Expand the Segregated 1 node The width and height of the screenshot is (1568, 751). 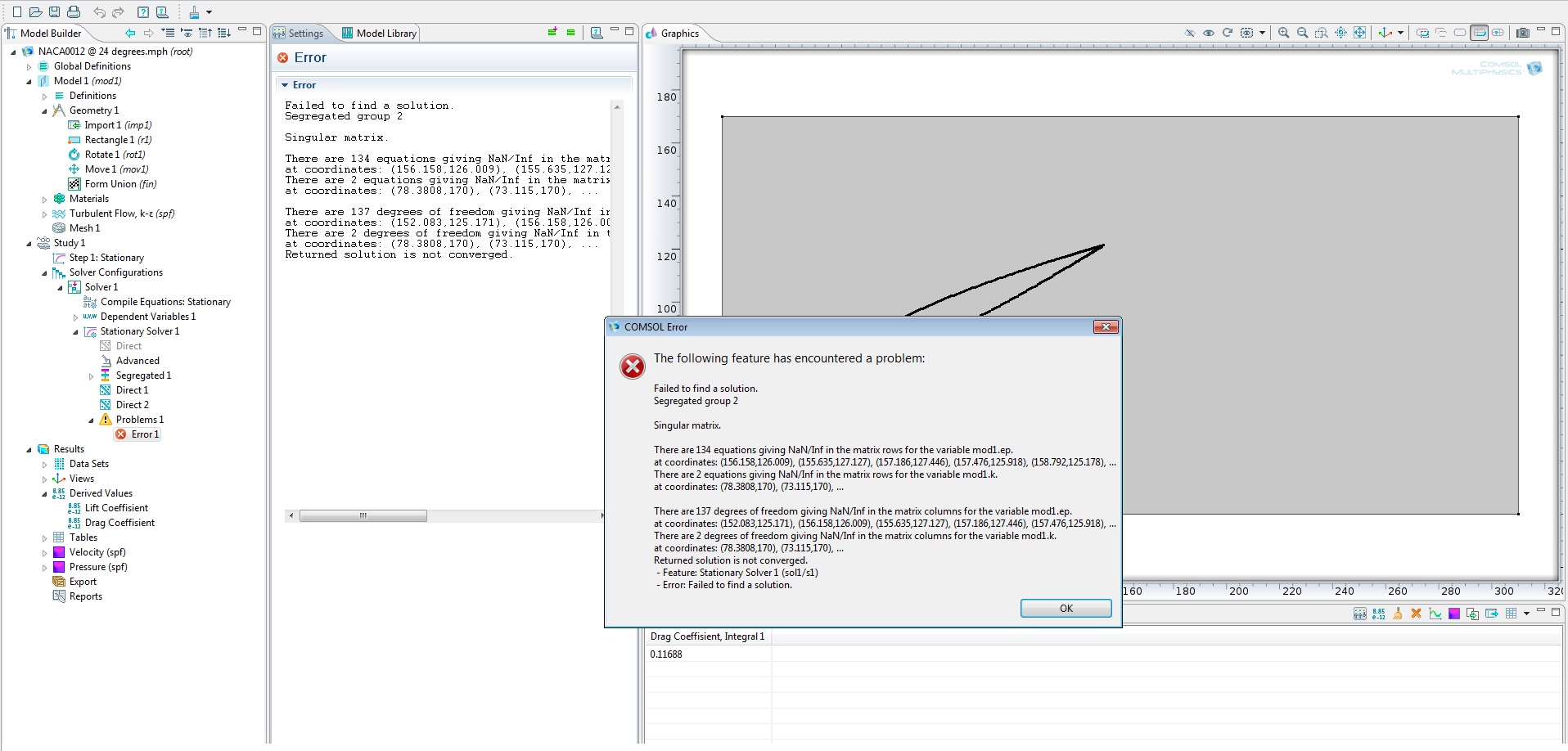pyautogui.click(x=91, y=375)
